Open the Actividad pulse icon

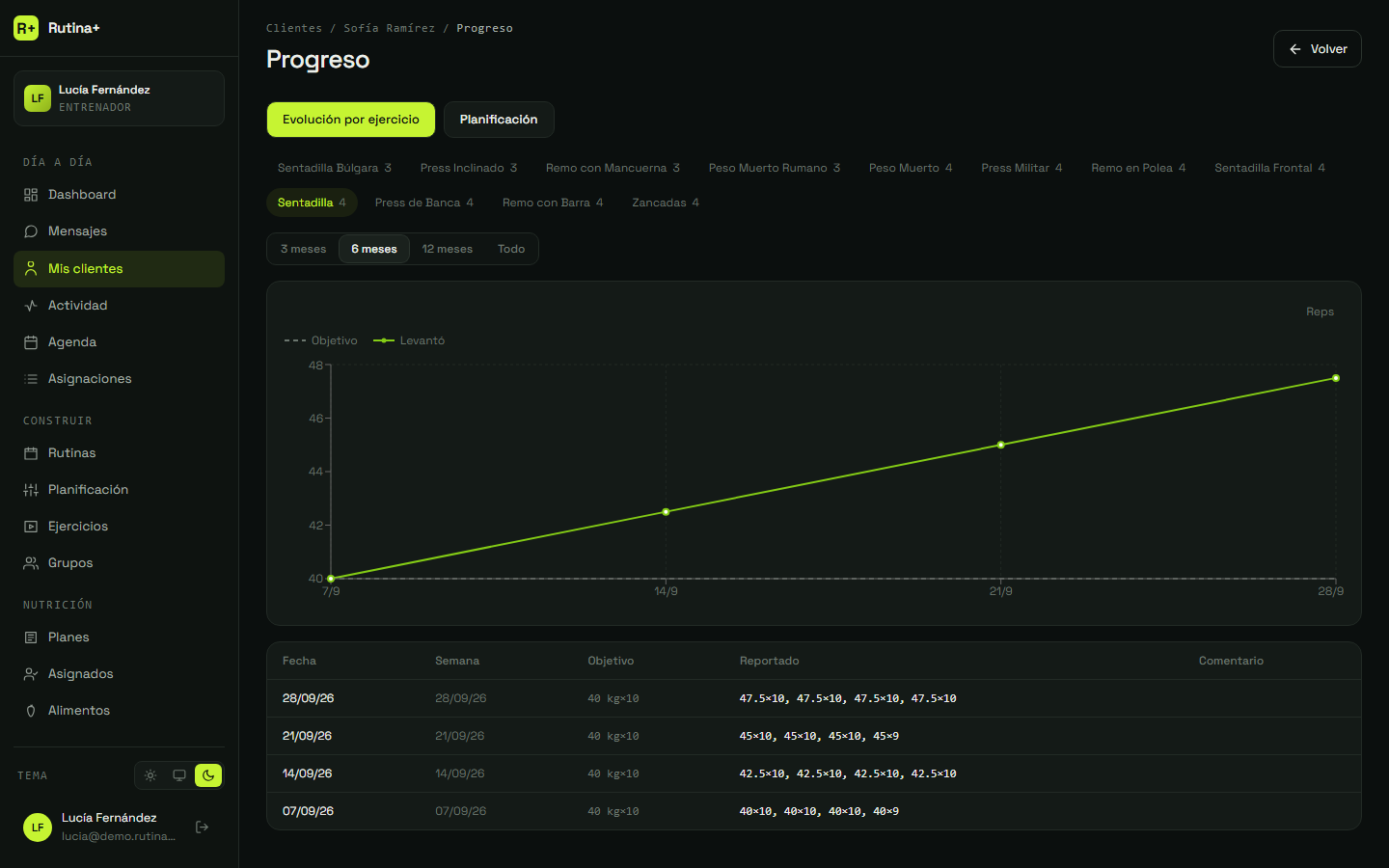pos(31,306)
